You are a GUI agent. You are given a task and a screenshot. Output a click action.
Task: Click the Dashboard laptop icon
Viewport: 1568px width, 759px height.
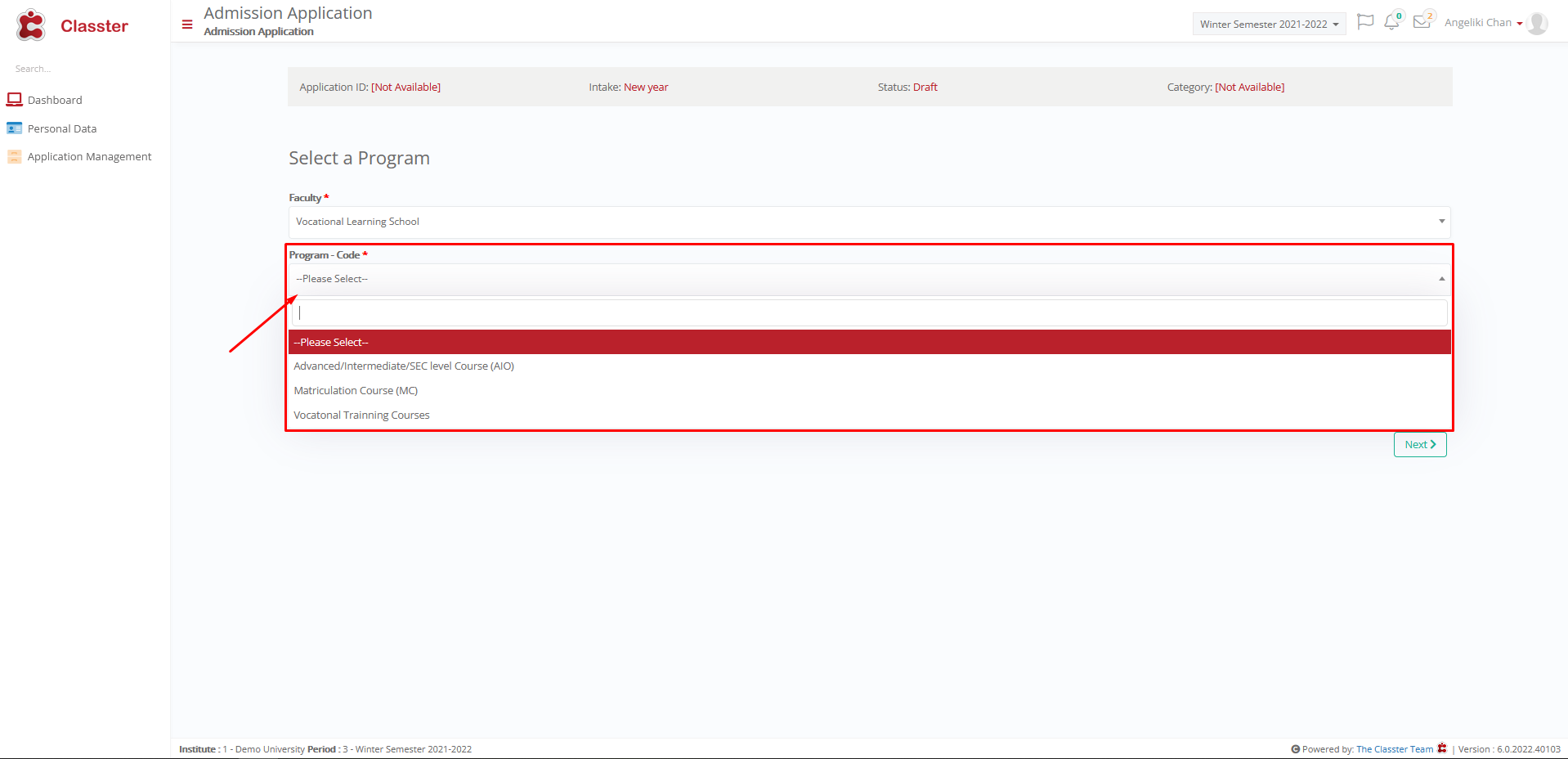coord(14,100)
